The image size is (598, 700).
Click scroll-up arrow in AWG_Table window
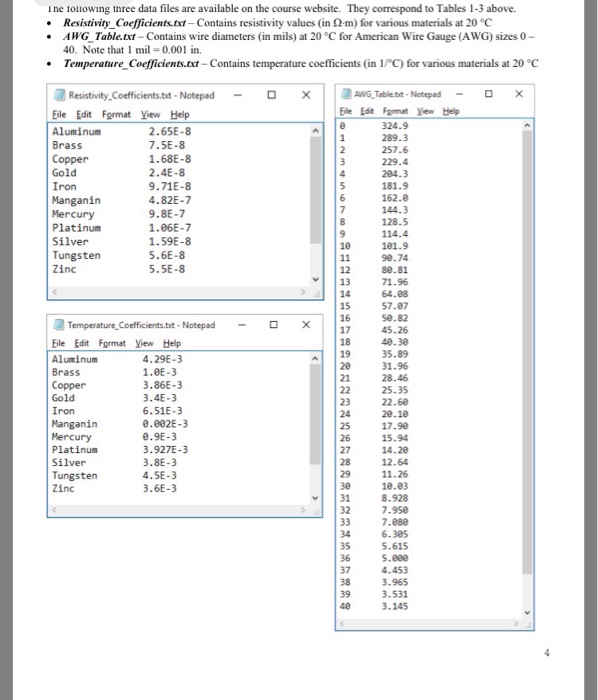[527, 125]
